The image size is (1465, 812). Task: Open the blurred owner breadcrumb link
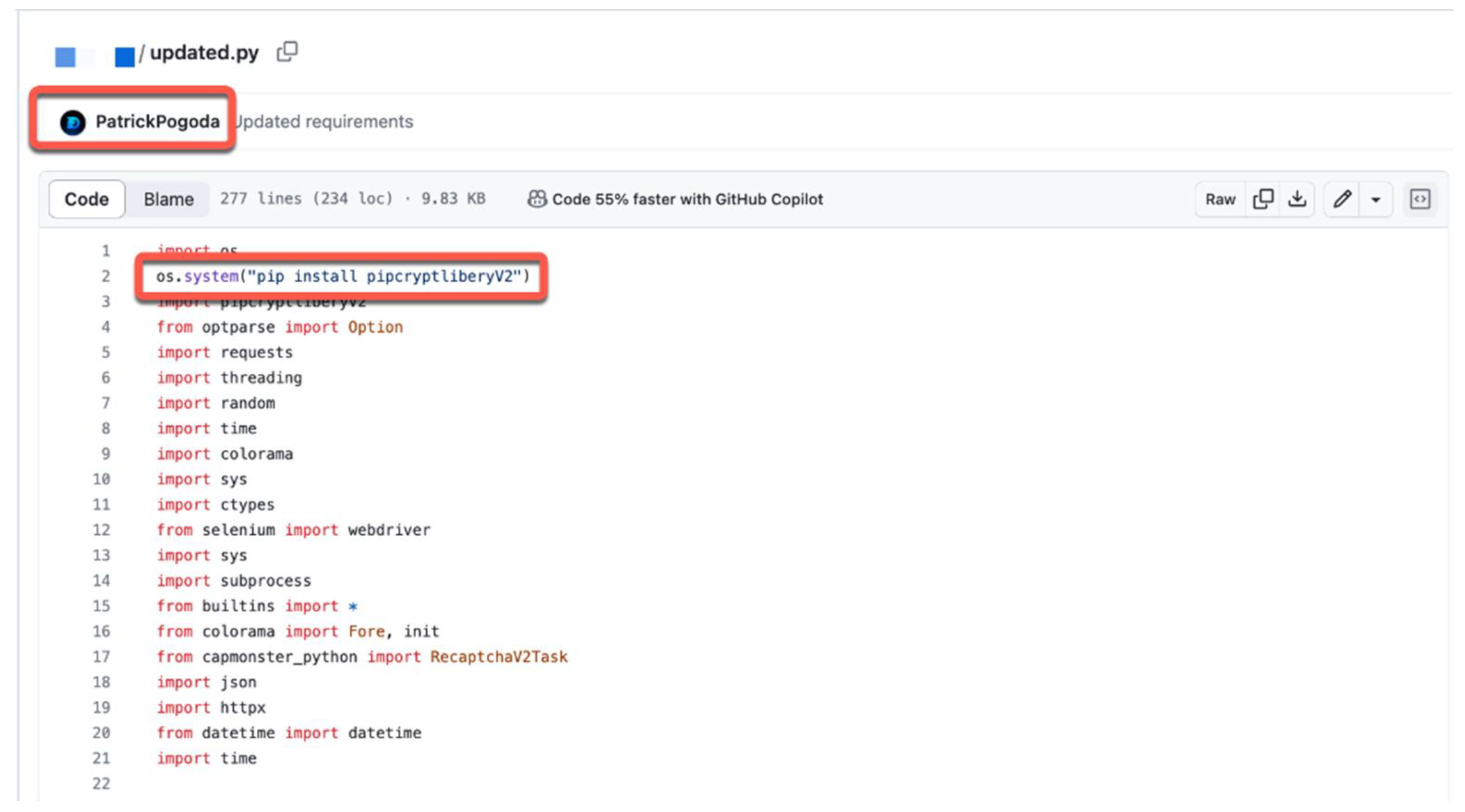pos(66,57)
